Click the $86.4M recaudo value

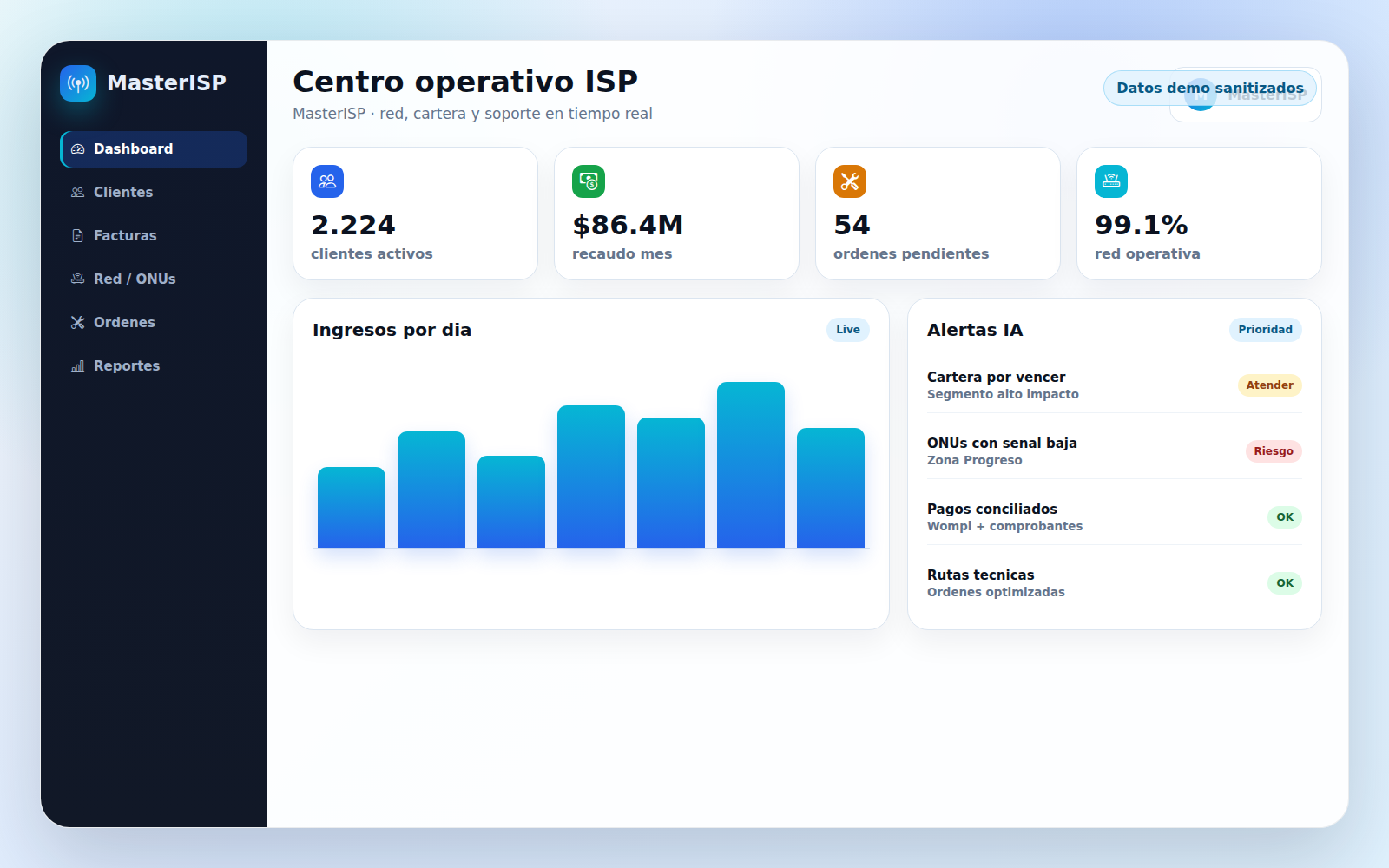[x=628, y=226]
